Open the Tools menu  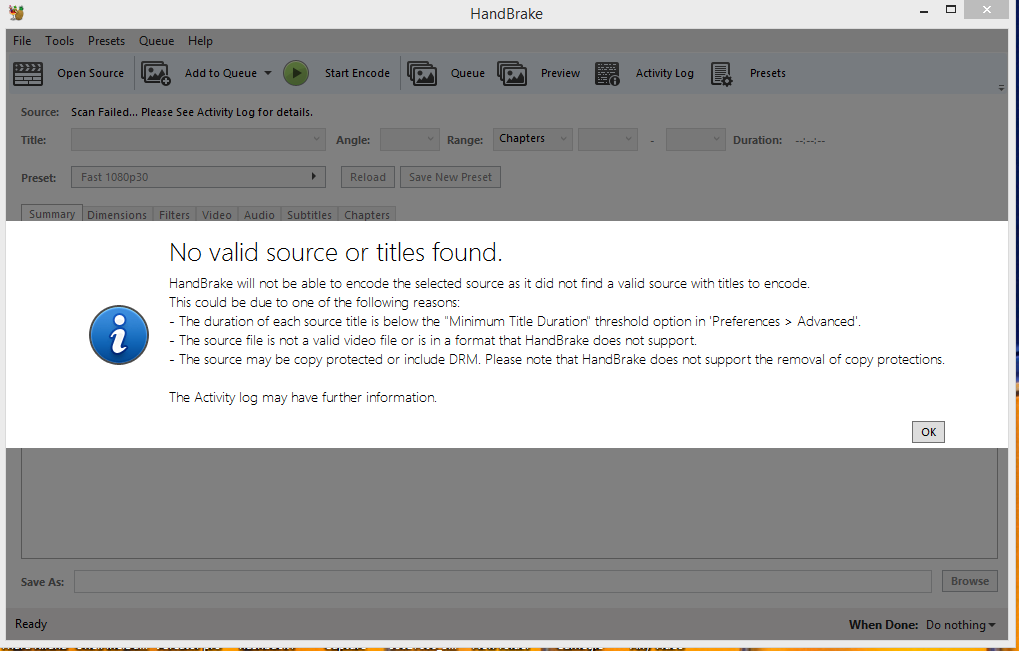click(x=59, y=40)
